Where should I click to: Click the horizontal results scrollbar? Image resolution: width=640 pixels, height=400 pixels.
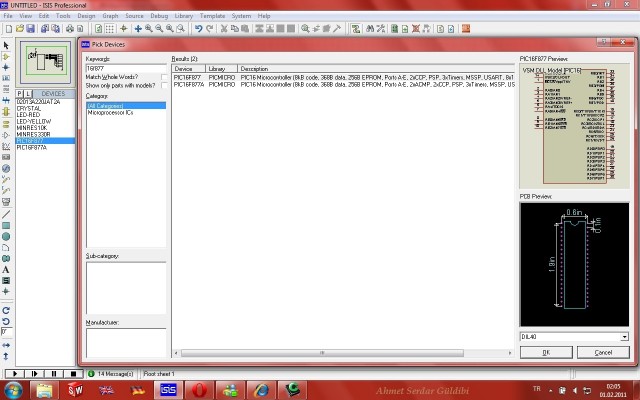(322, 353)
